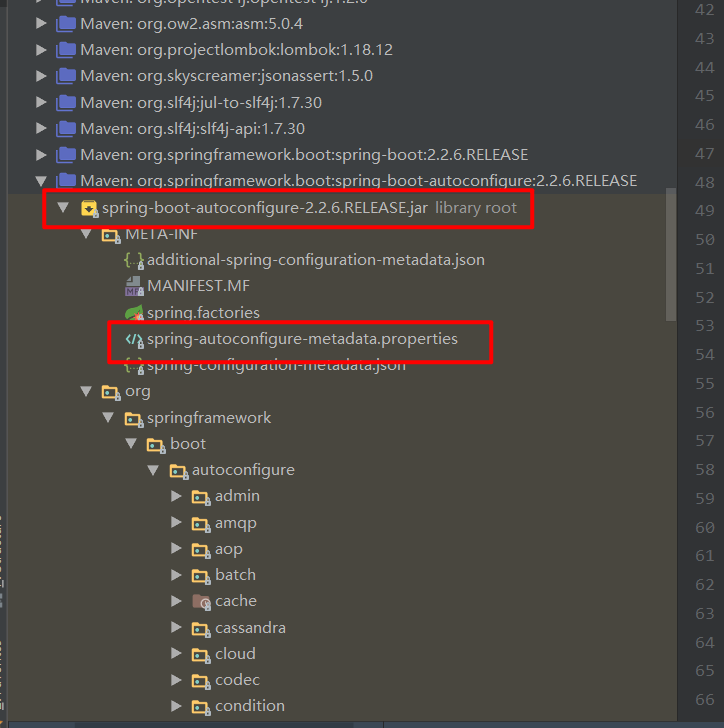
Task: Select the Maven lombok:1.18.12 row label
Action: click(236, 50)
